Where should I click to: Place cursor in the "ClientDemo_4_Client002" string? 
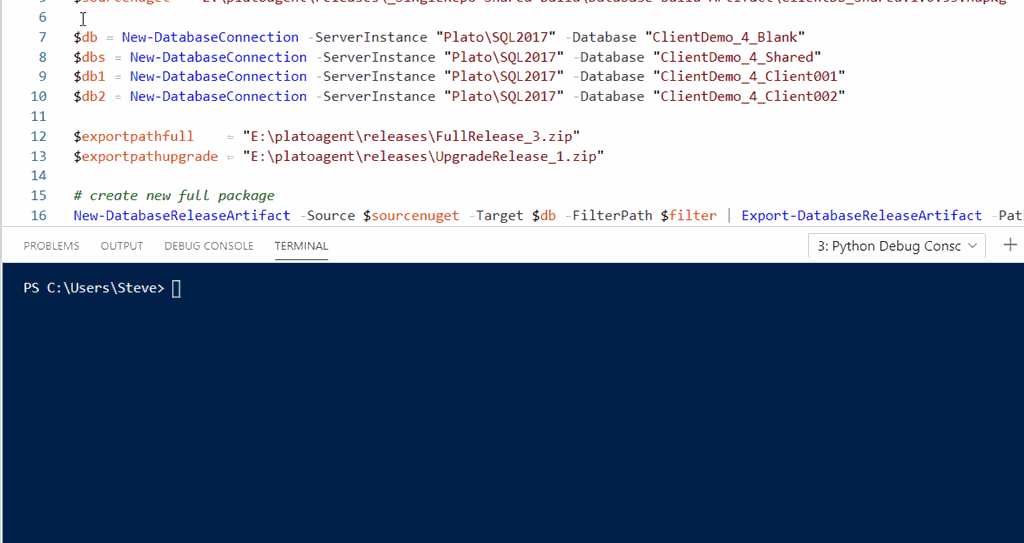pyautogui.click(x=749, y=96)
